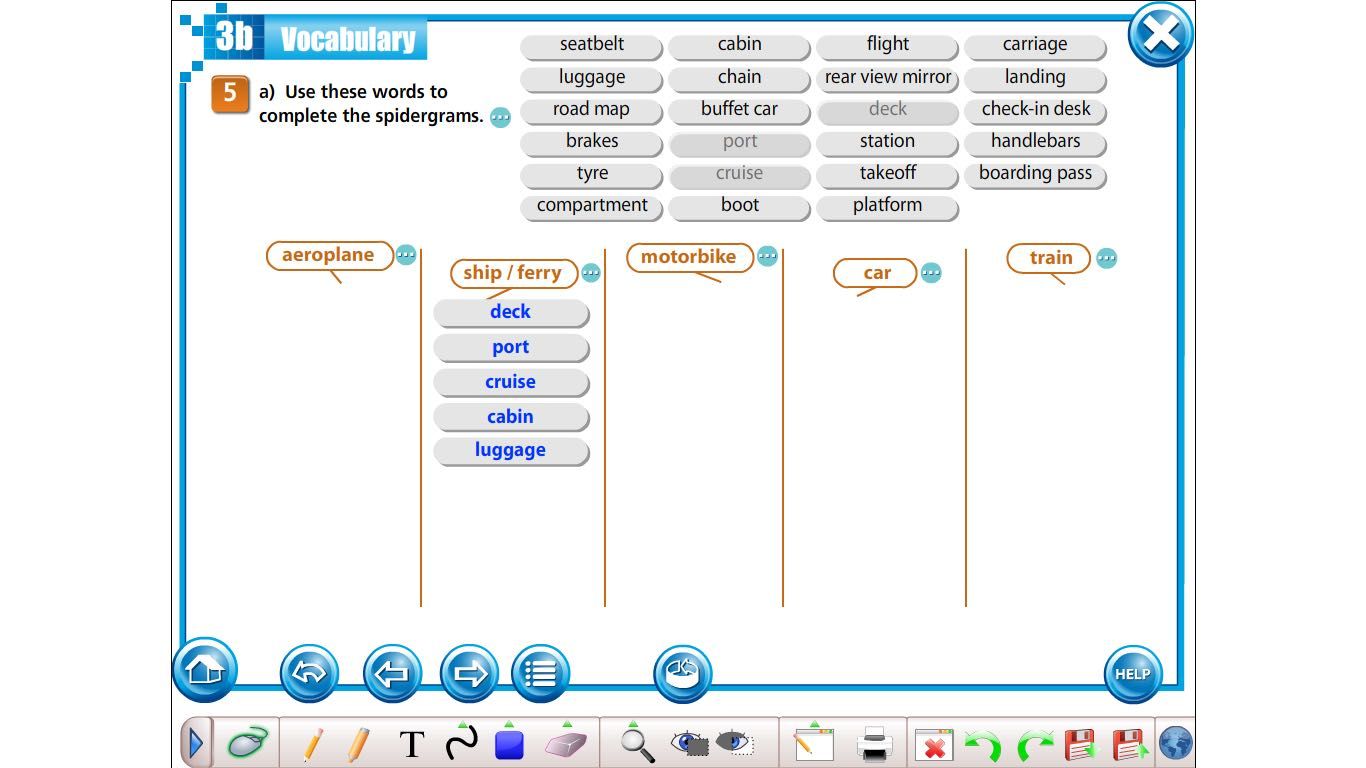The image size is (1366, 768).
Task: Click the hint dots next to ship / ferry
Action: click(x=591, y=273)
